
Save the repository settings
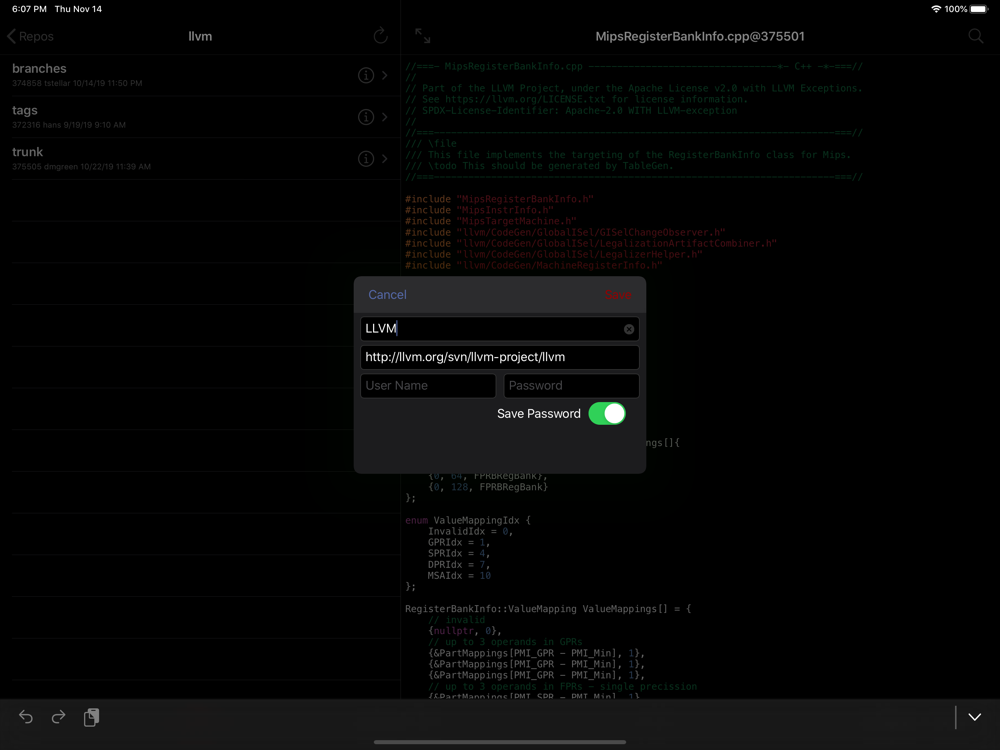[617, 295]
